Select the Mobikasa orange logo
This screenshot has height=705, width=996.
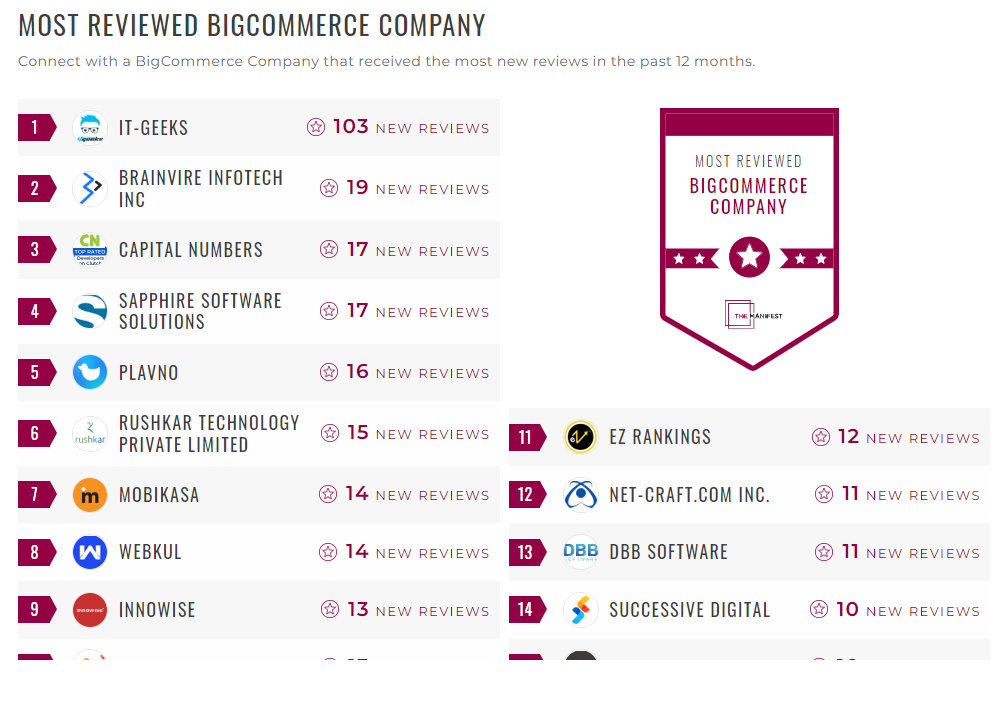point(90,494)
